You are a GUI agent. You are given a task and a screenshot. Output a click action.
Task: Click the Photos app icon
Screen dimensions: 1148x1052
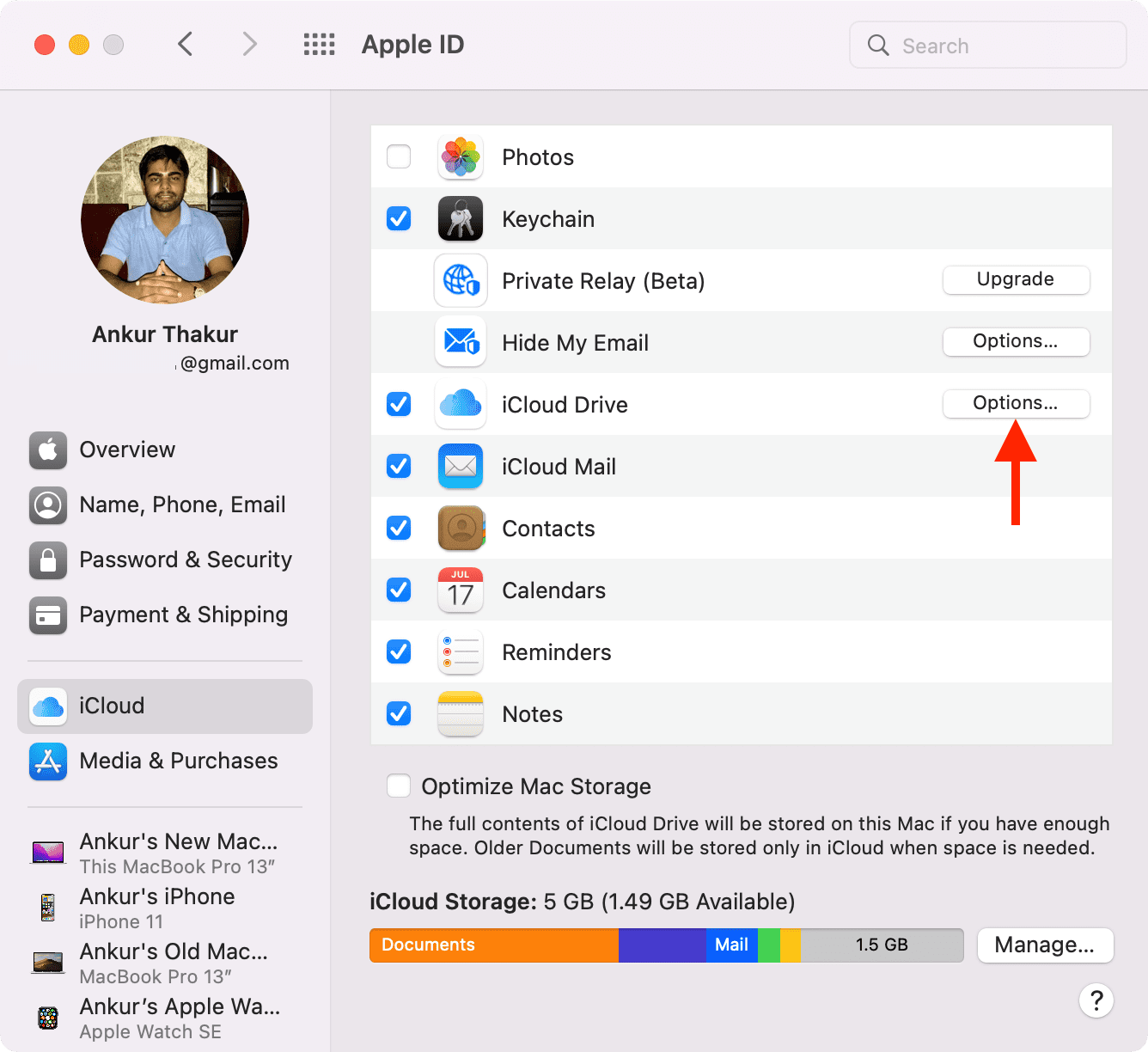[461, 157]
